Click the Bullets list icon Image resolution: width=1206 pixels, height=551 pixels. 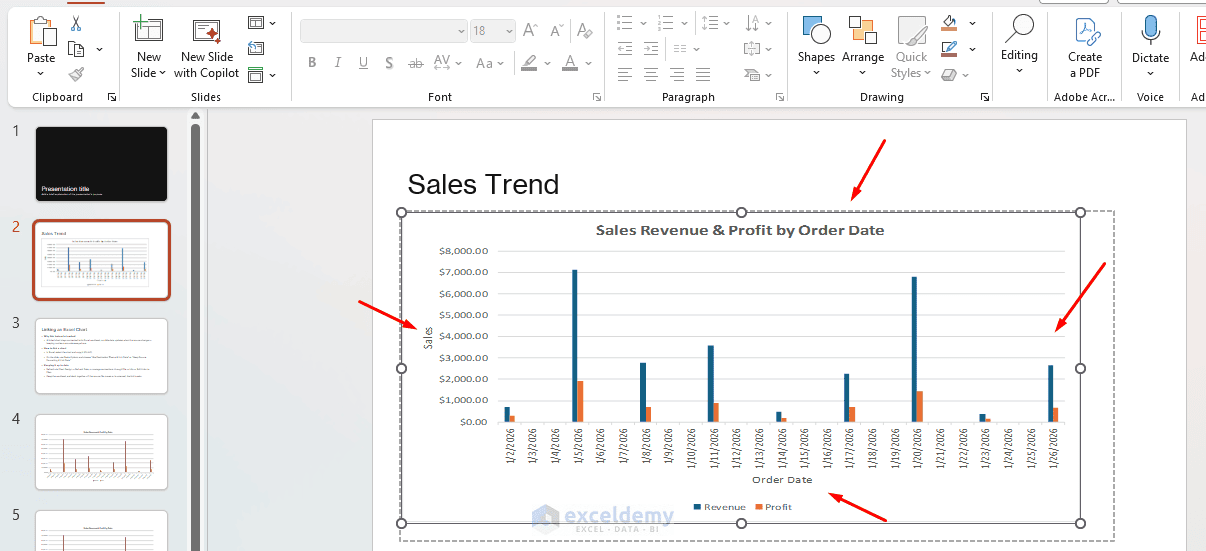point(625,22)
